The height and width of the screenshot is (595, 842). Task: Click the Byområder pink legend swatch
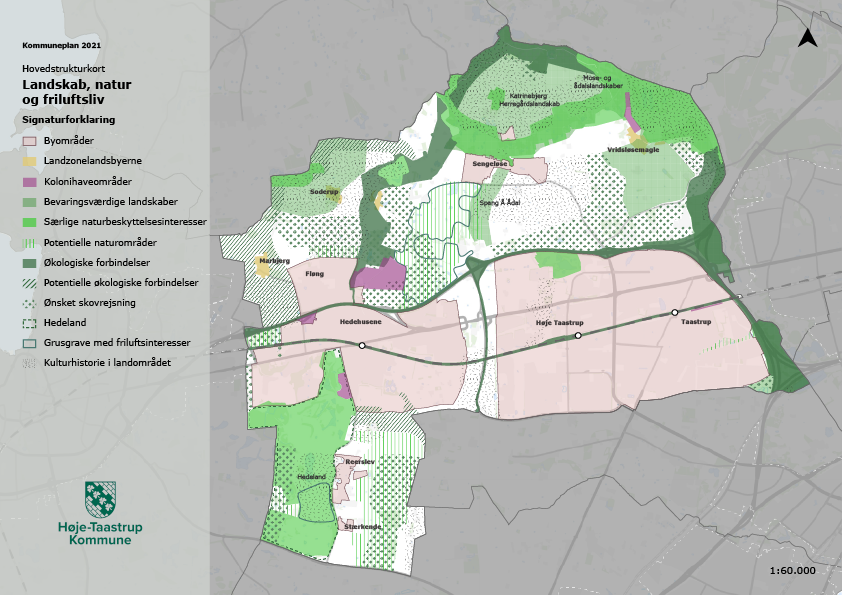tap(30, 142)
